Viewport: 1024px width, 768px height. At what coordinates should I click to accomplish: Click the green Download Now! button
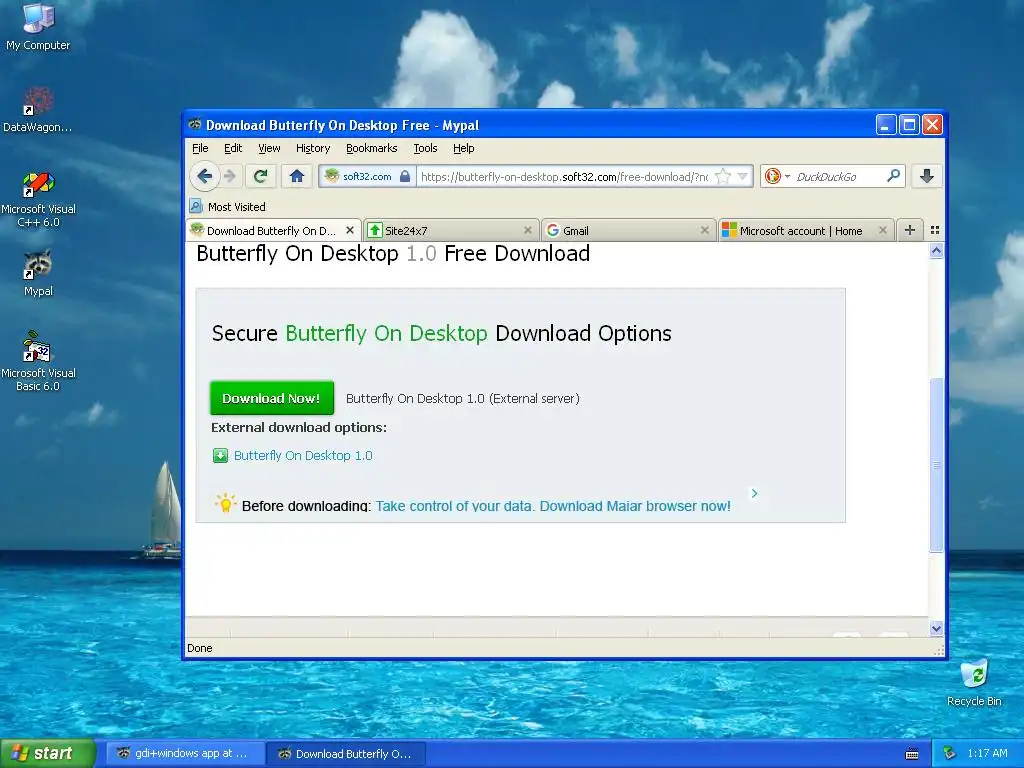pyautogui.click(x=272, y=398)
